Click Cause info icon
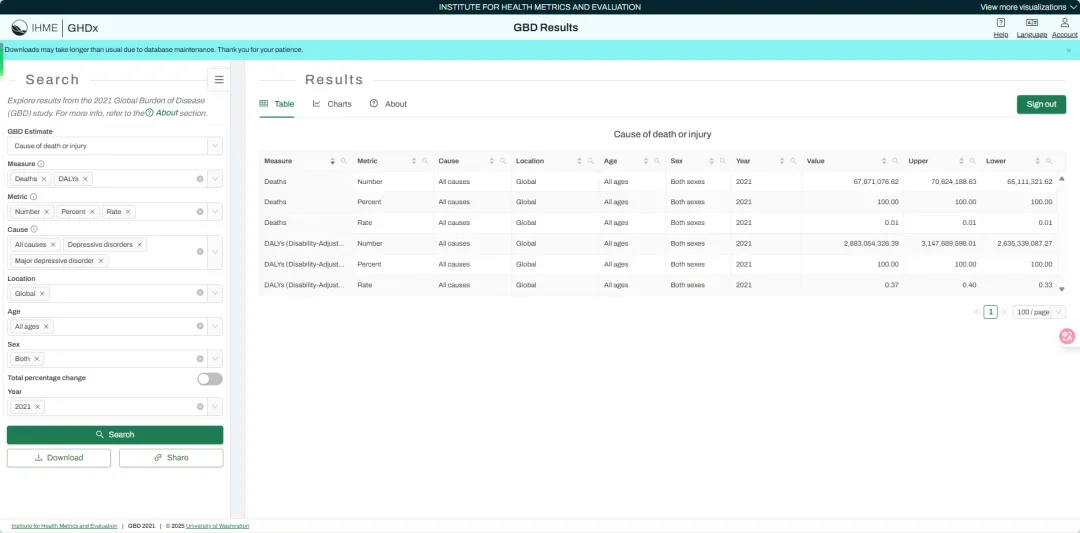Image resolution: width=1080 pixels, height=533 pixels. coord(34,229)
